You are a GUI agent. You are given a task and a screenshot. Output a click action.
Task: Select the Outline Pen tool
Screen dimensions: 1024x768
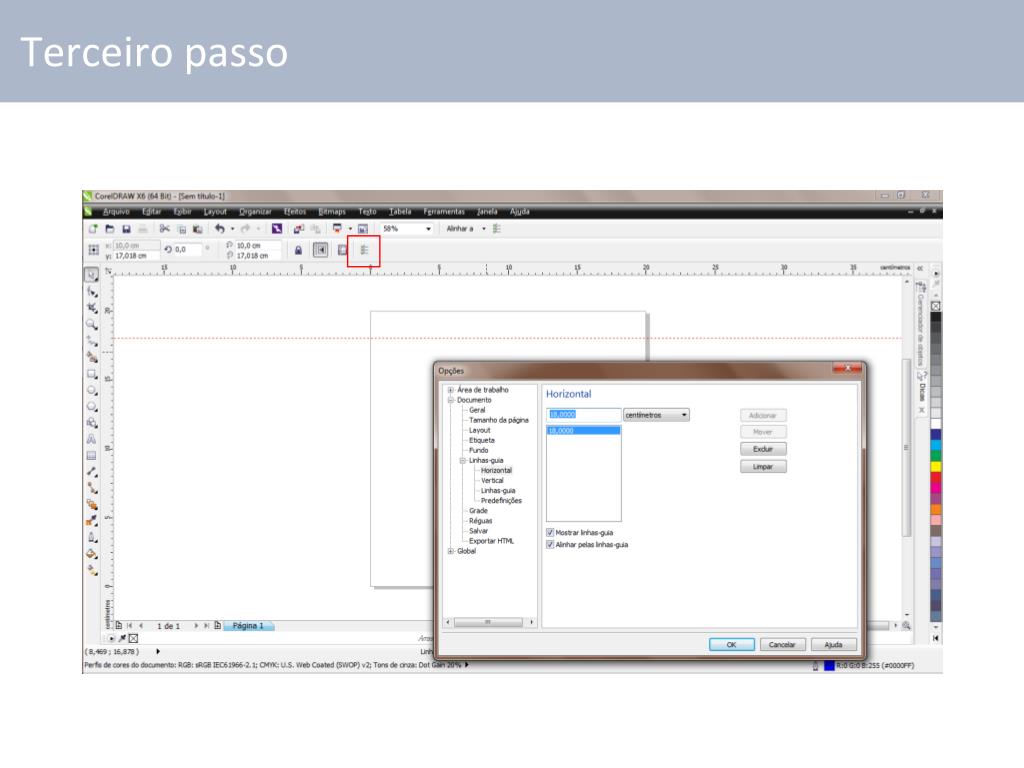(x=92, y=537)
